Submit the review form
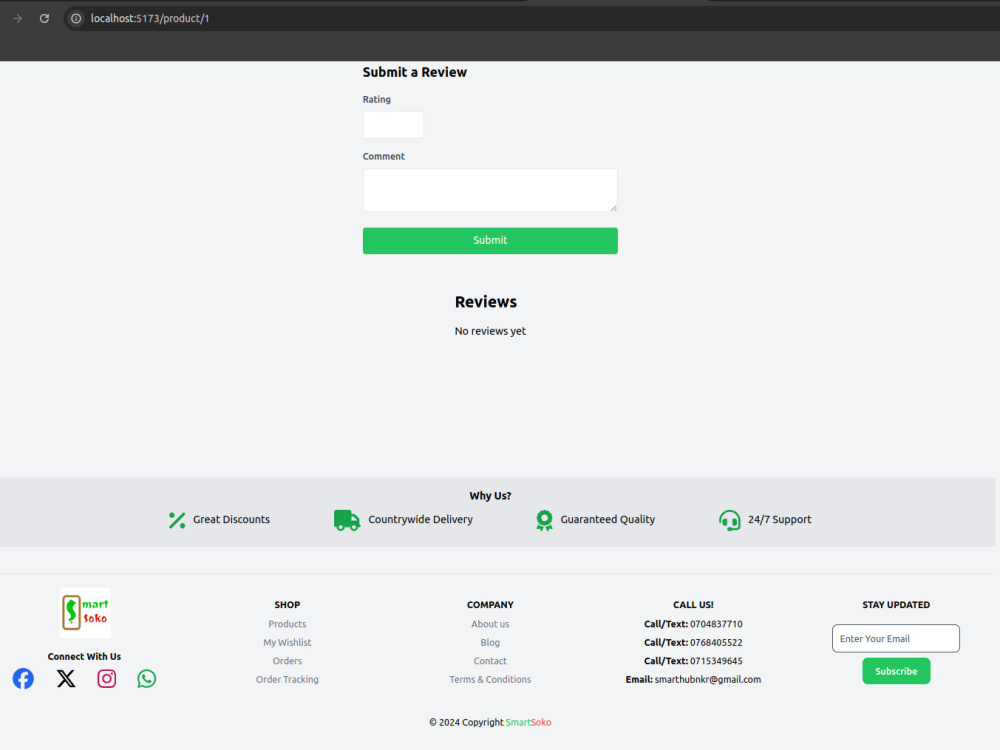Image resolution: width=1000 pixels, height=750 pixels. 490,240
